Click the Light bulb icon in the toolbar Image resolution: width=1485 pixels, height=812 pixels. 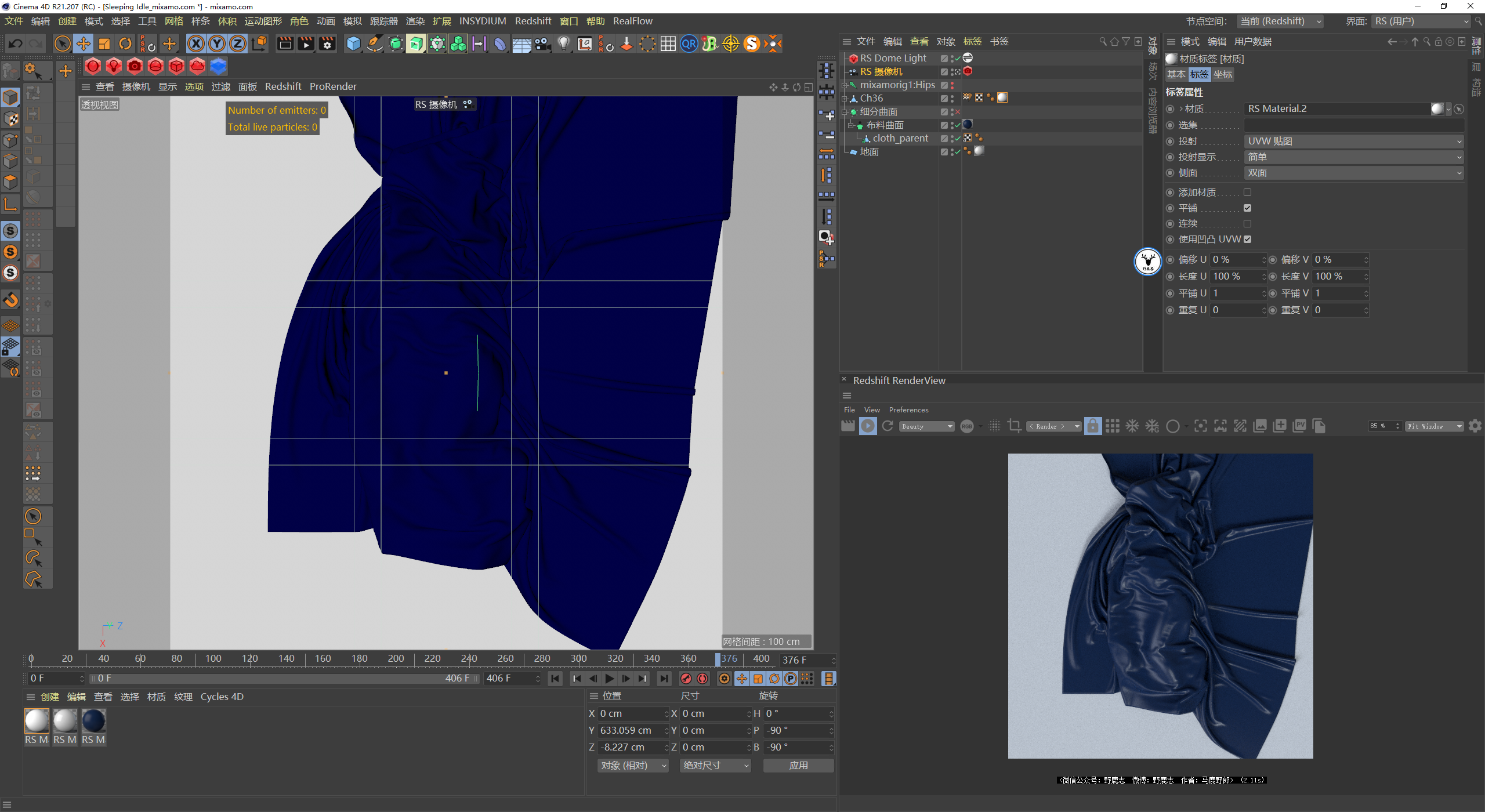pyautogui.click(x=563, y=43)
